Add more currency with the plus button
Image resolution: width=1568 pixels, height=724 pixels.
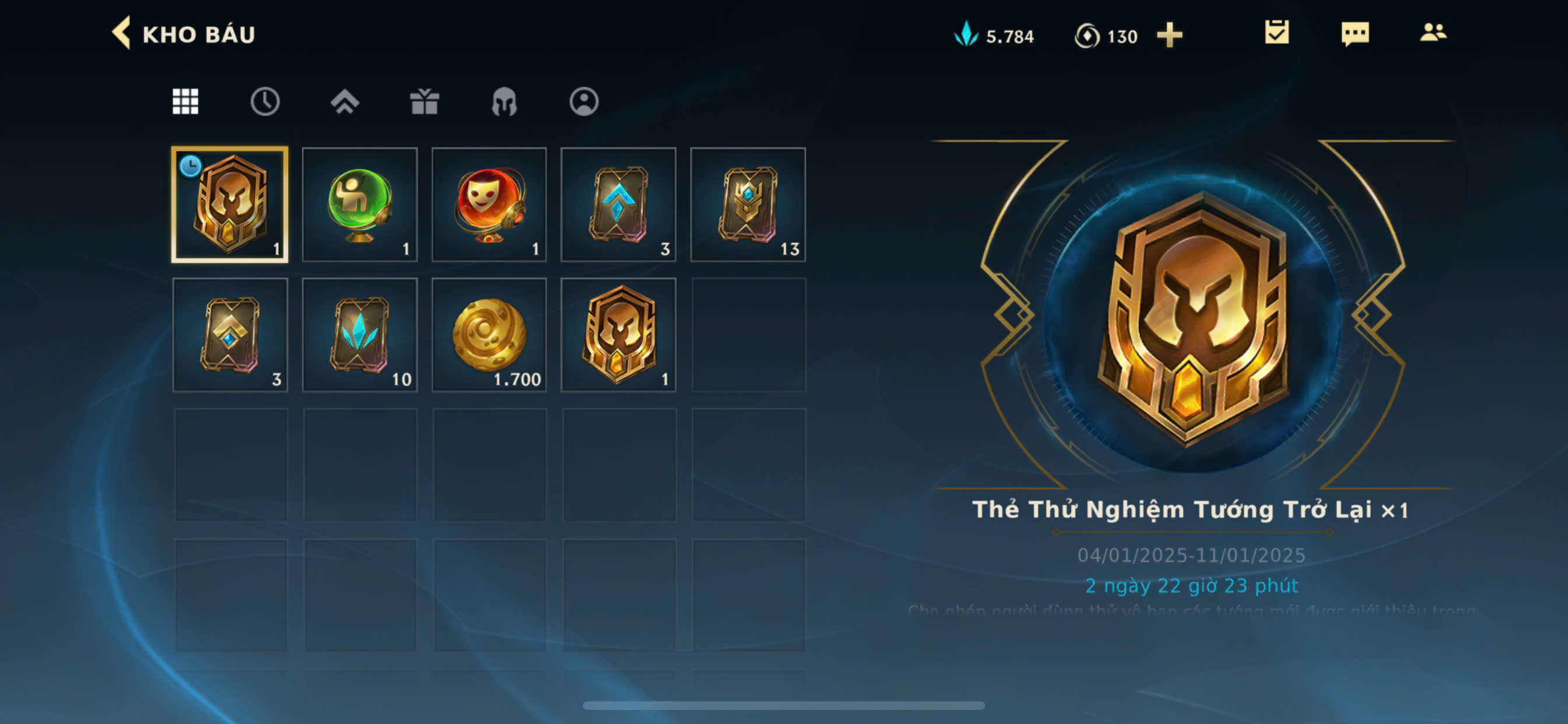pyautogui.click(x=1170, y=36)
